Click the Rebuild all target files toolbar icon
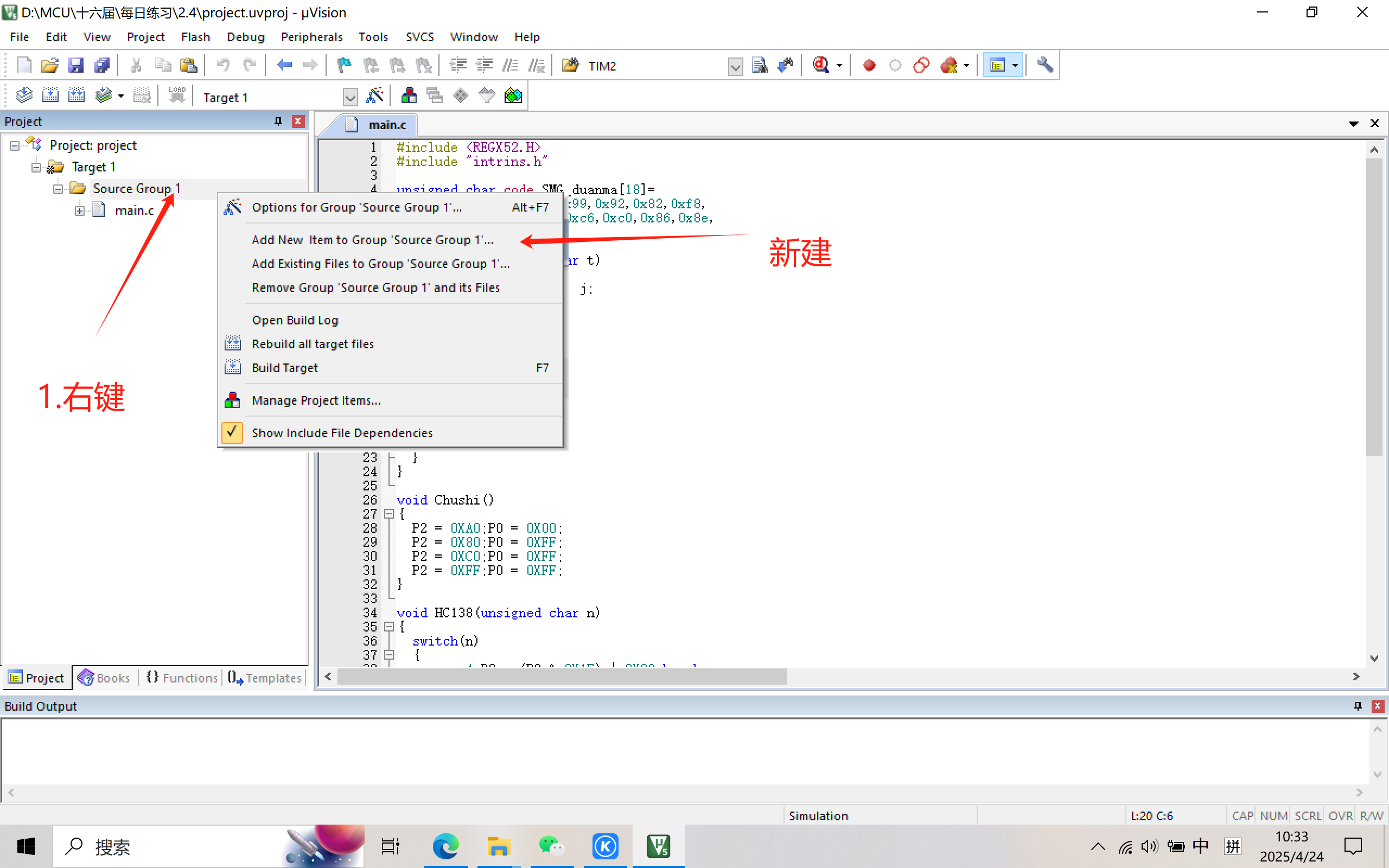 [x=77, y=96]
